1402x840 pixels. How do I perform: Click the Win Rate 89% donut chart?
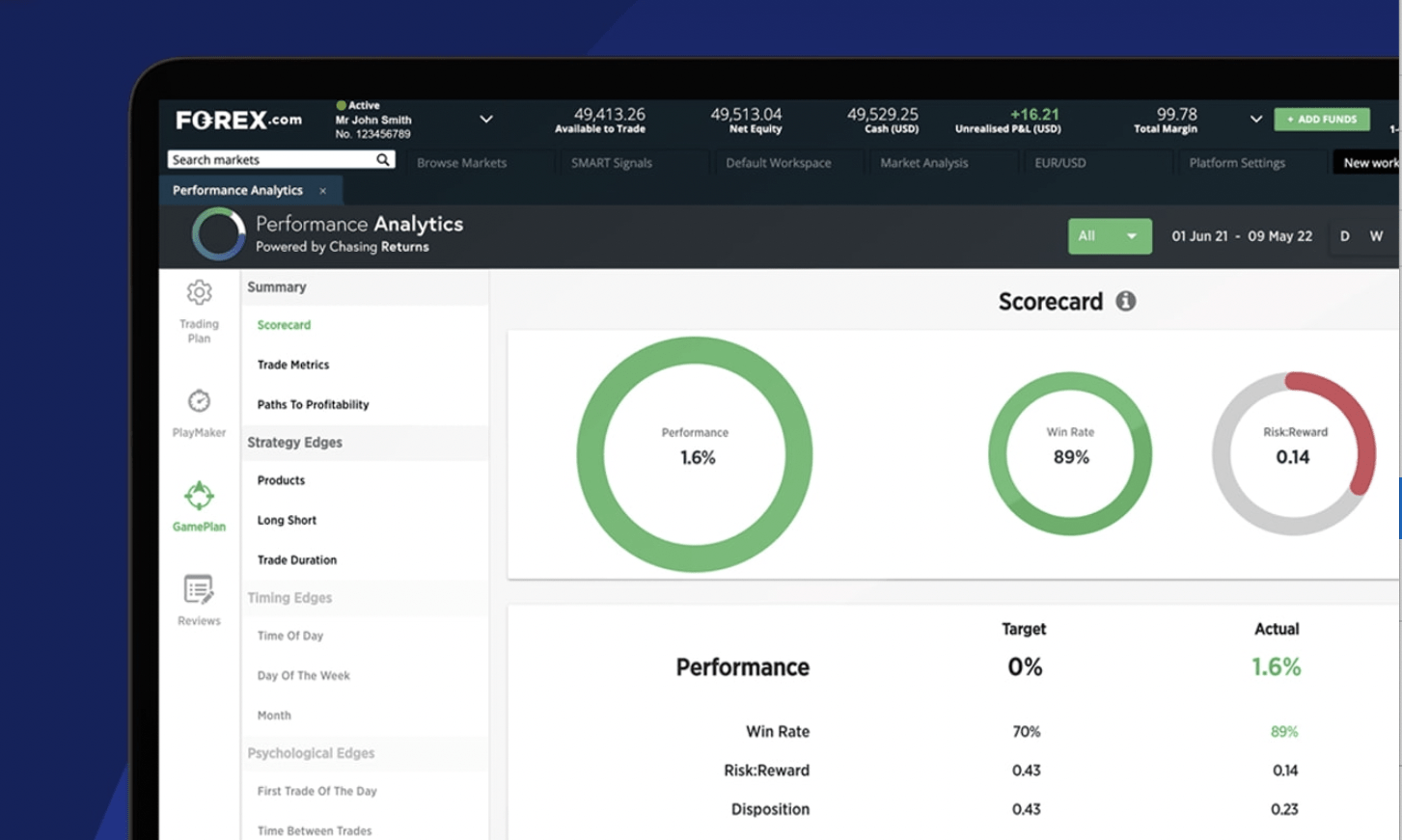(x=1070, y=454)
